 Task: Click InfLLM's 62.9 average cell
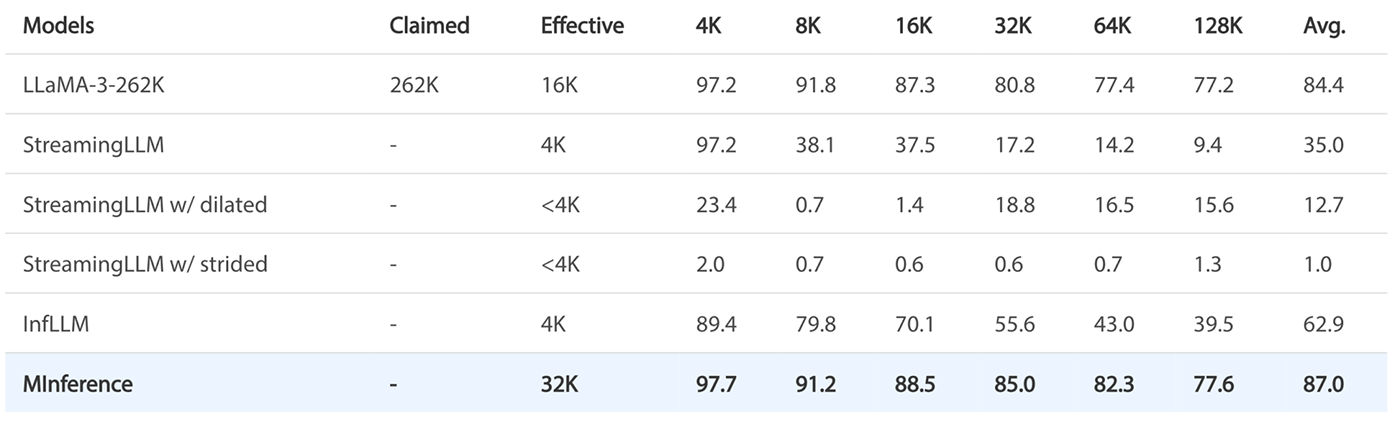click(x=1323, y=324)
